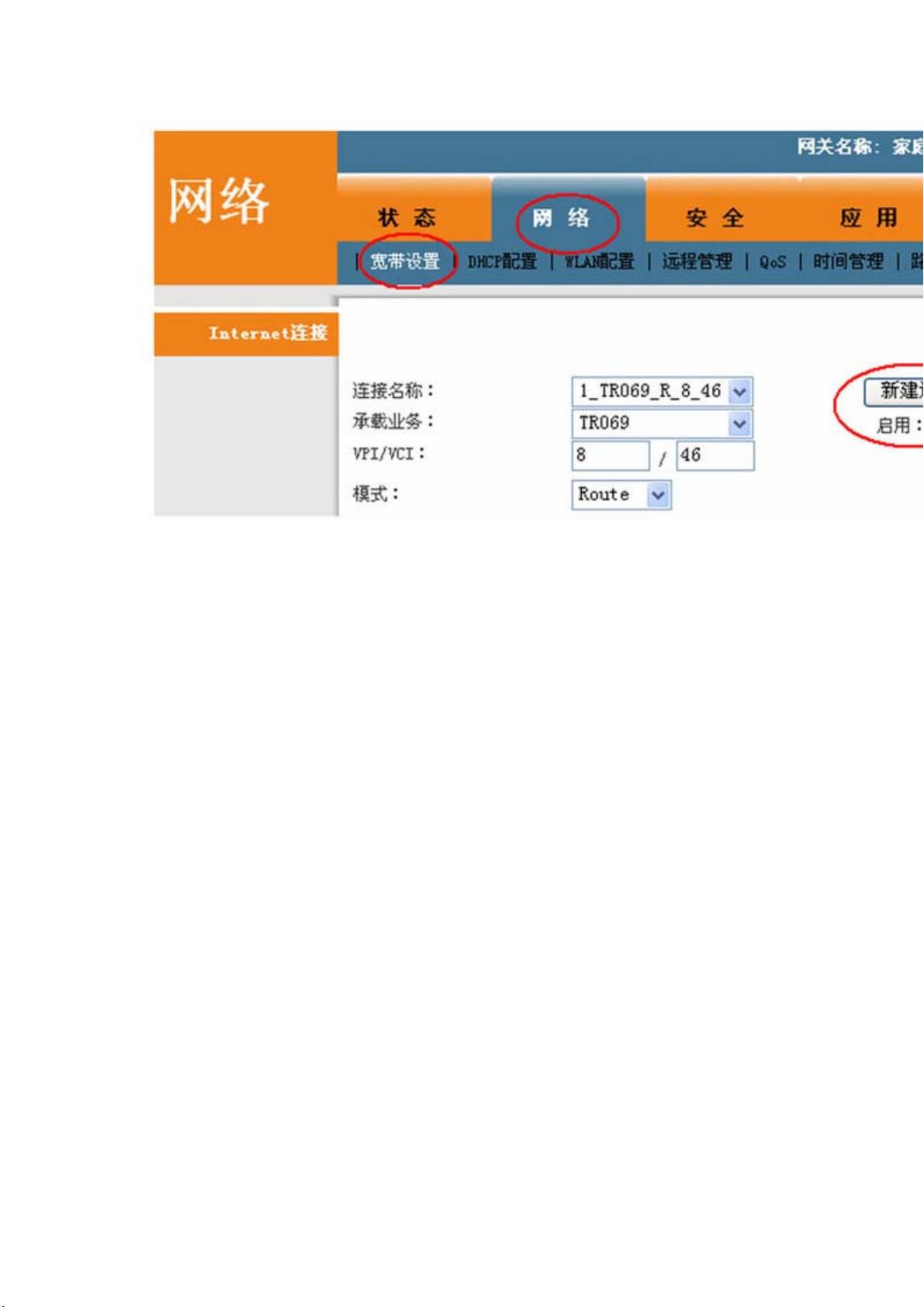Select the QoS submenu item
924x1307 pixels.
click(x=773, y=262)
